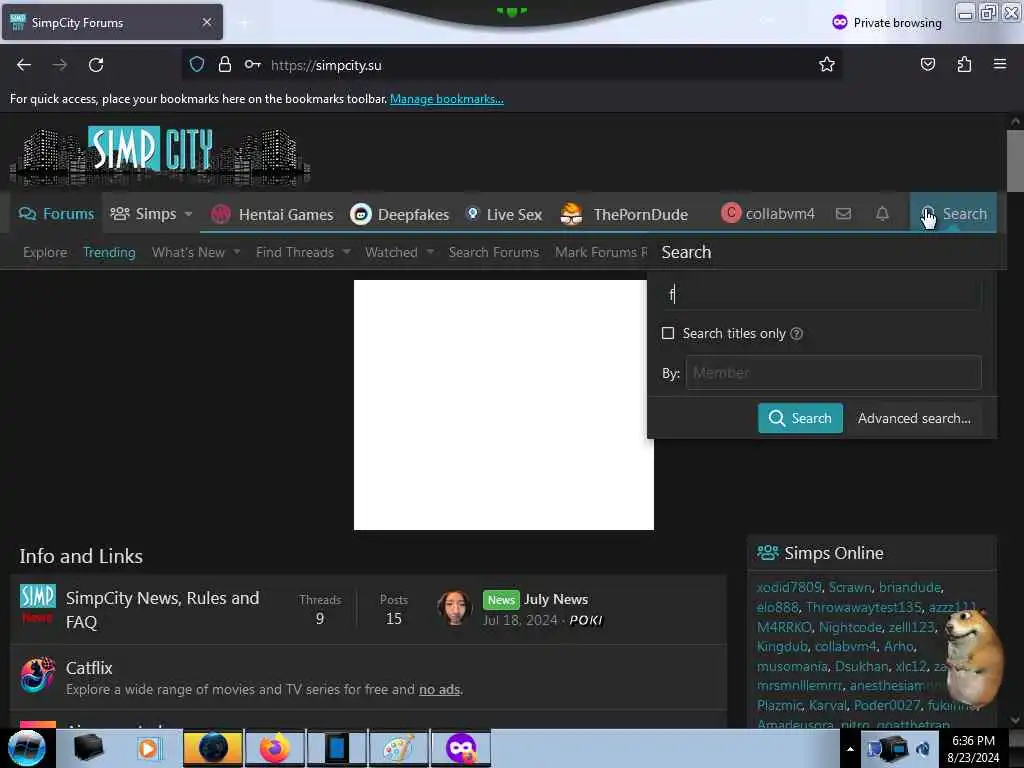The width and height of the screenshot is (1024, 768).
Task: Go back using the browser back arrow
Action: 24,65
